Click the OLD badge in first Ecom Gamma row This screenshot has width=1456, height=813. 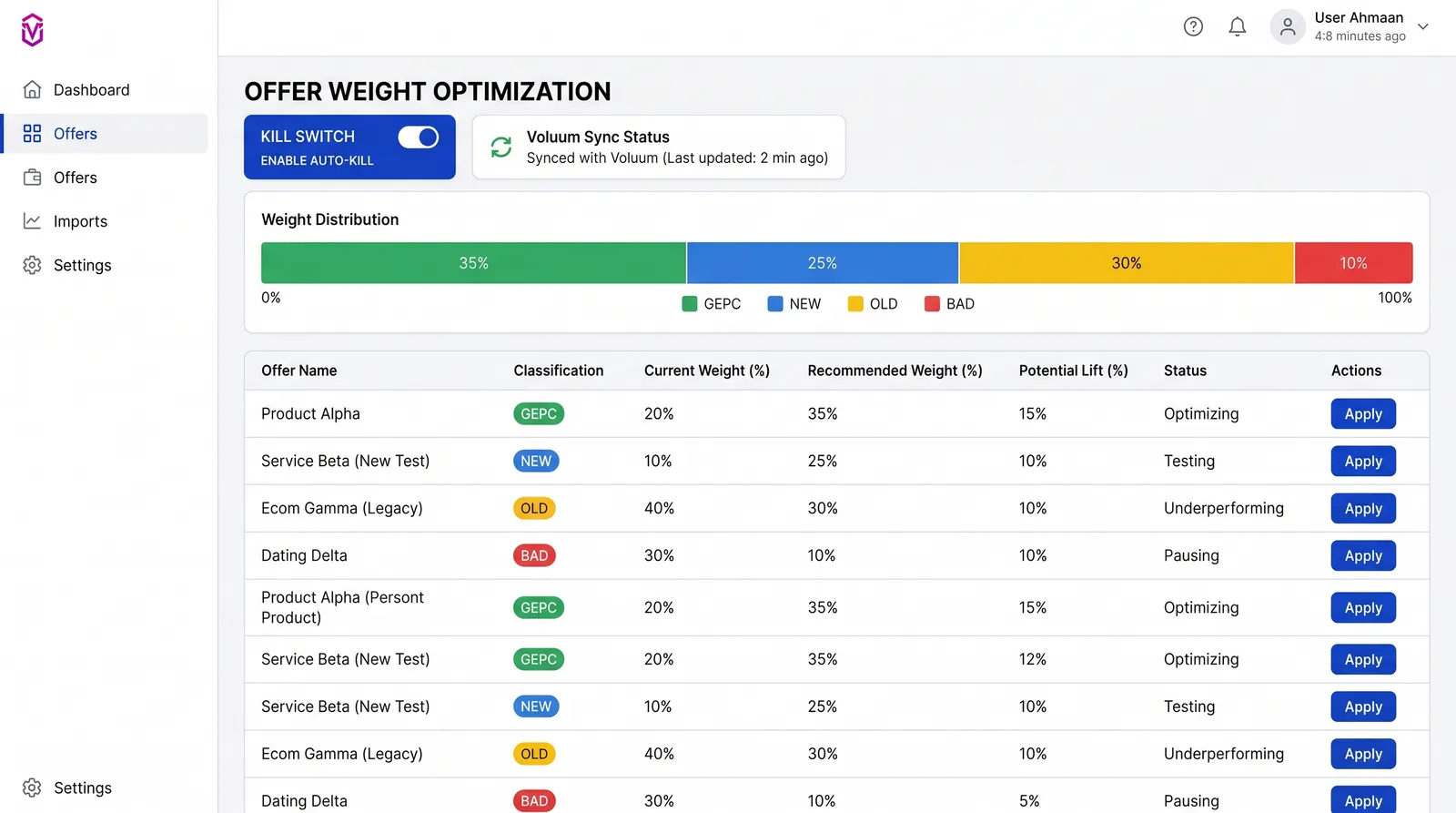(x=534, y=508)
